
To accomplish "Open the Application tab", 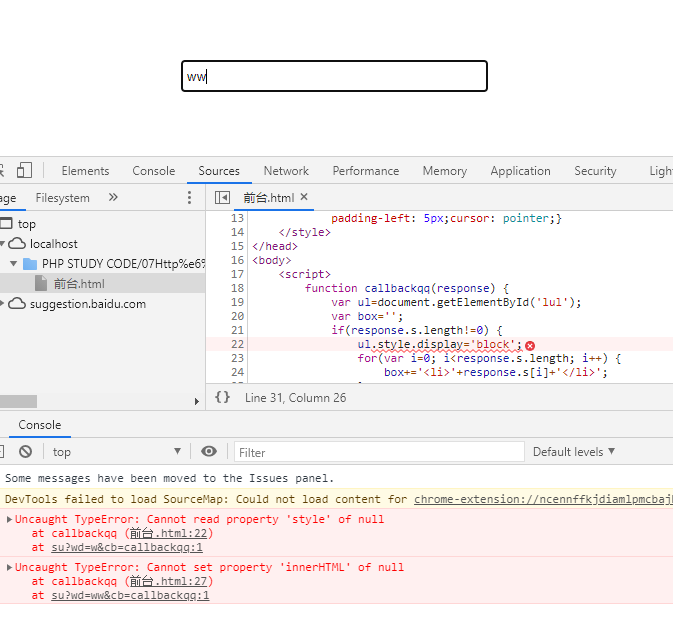I will click(520, 171).
